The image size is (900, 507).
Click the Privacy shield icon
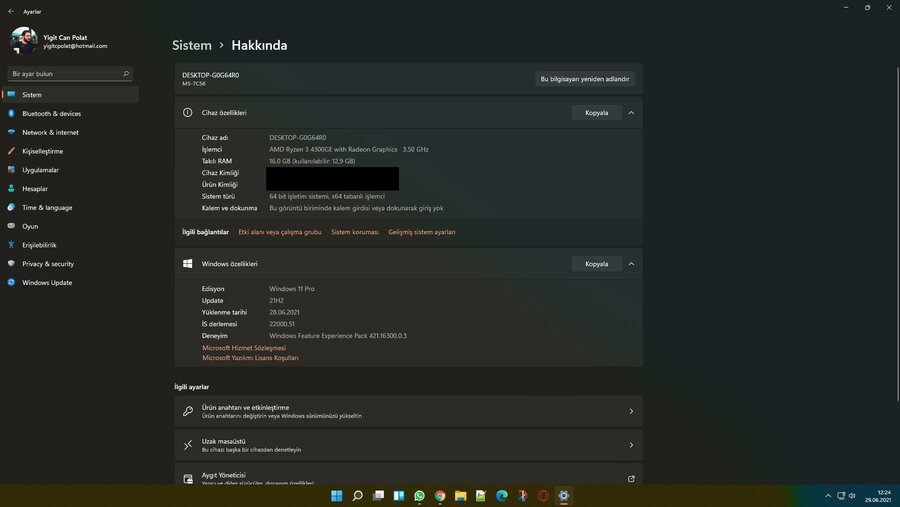pyautogui.click(x=11, y=264)
